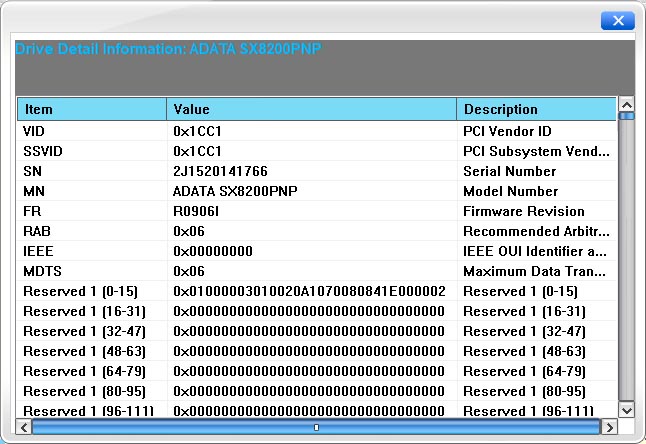Select the FR row label
Screen dimensions: 646x444
pyautogui.click(x=32, y=211)
